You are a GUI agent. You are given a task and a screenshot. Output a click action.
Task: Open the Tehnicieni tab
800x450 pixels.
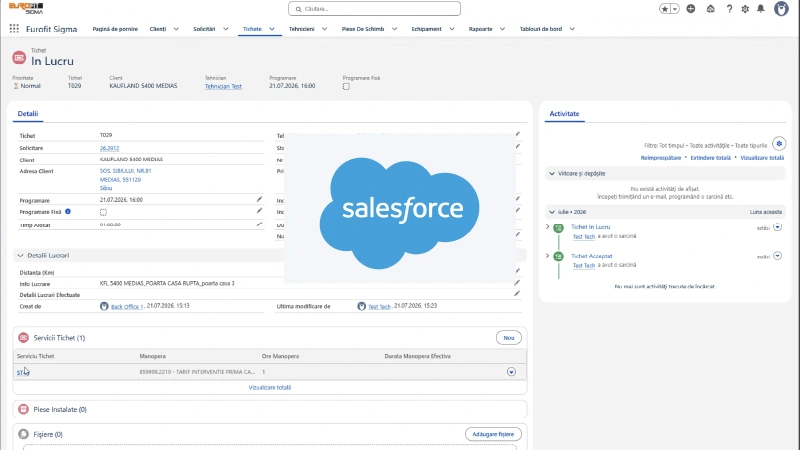(302, 29)
